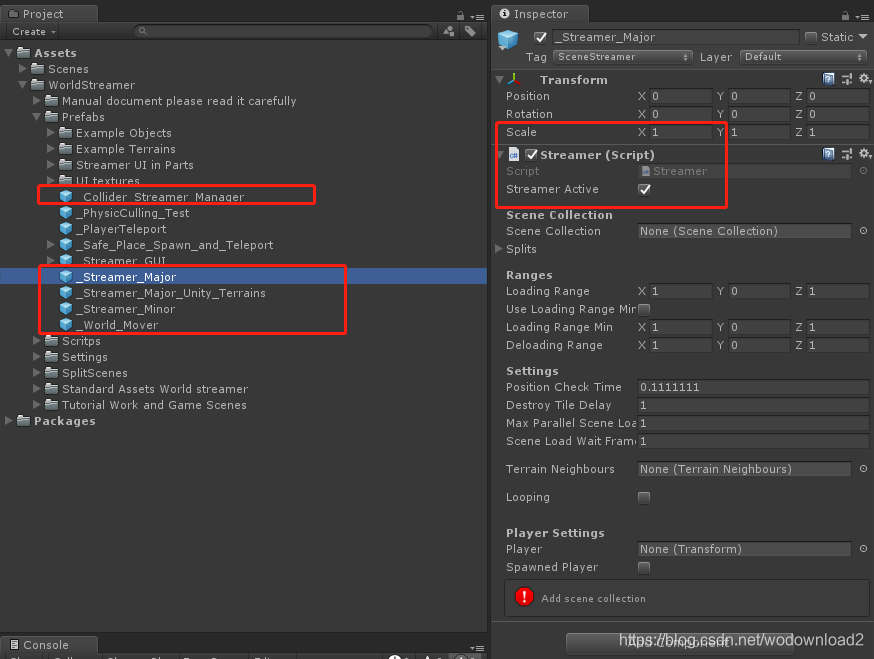The width and height of the screenshot is (874, 659).
Task: Open object picker for Player field
Action: point(863,549)
